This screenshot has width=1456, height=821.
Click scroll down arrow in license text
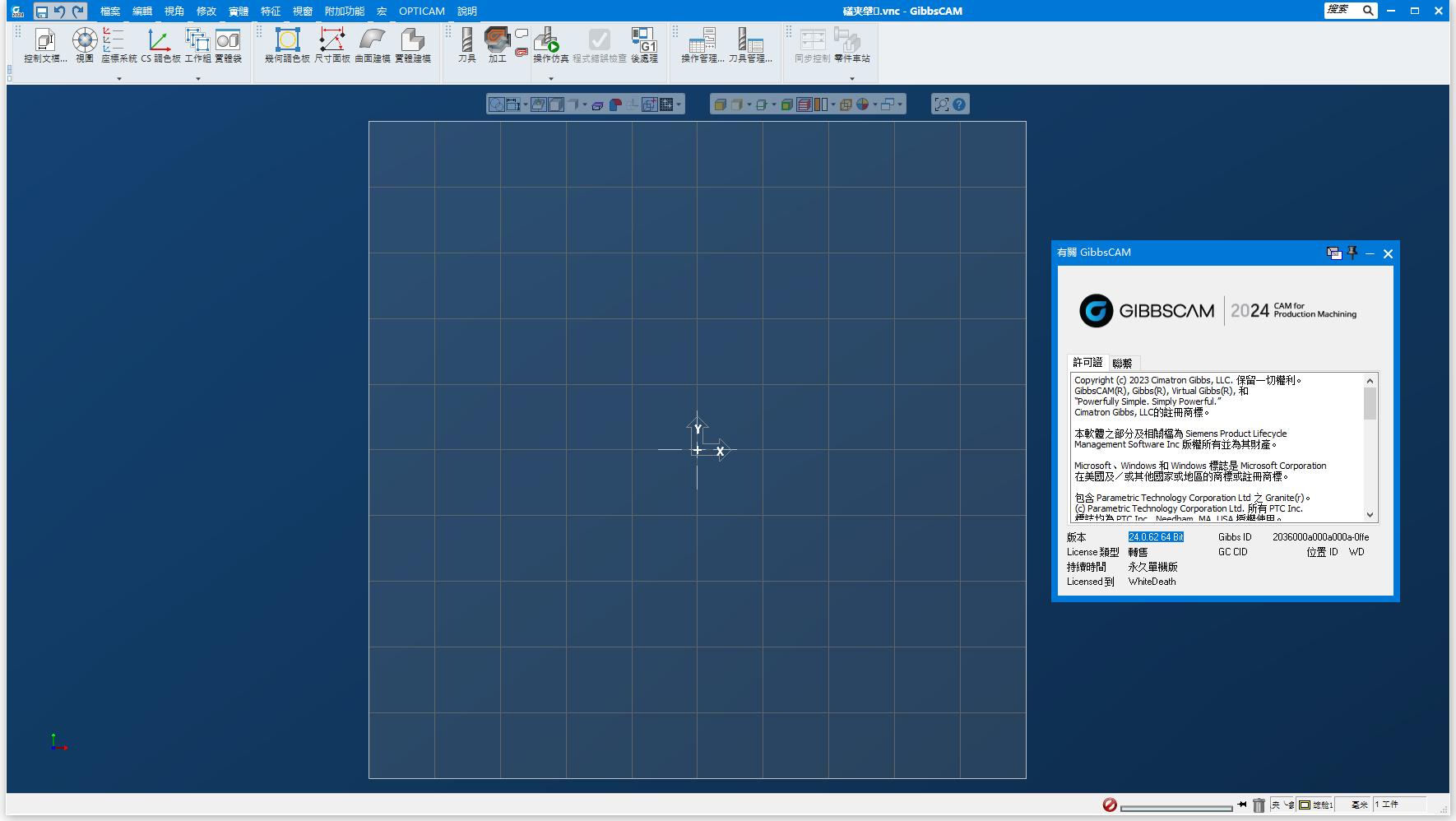click(1370, 515)
